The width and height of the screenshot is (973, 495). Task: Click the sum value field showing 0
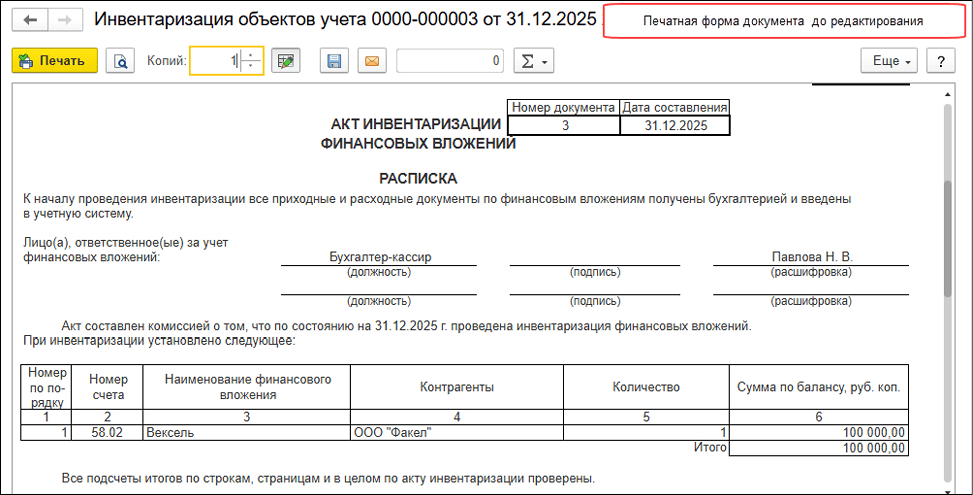point(450,61)
